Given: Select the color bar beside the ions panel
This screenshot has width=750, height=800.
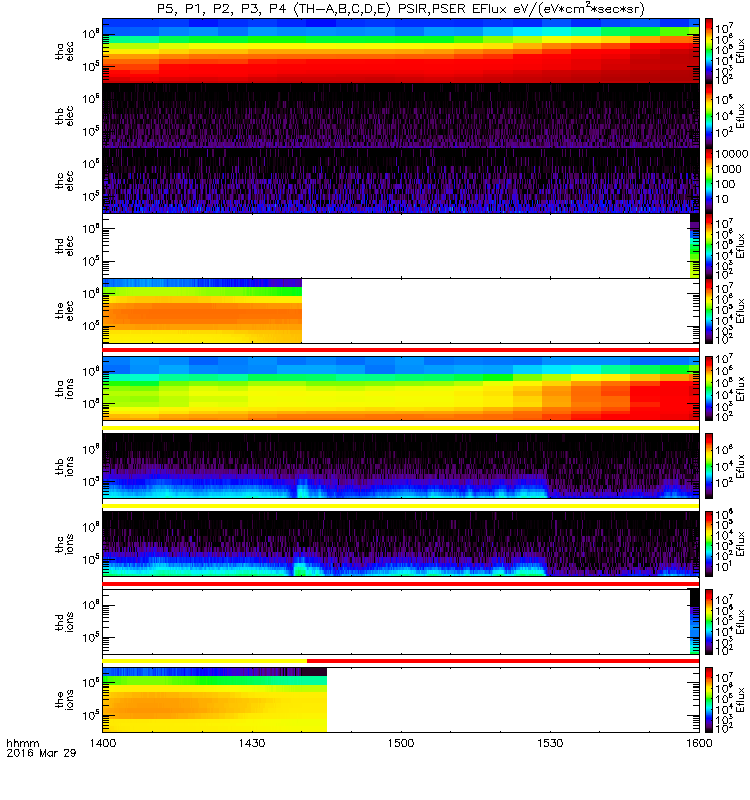Looking at the screenshot, I should click(709, 699).
